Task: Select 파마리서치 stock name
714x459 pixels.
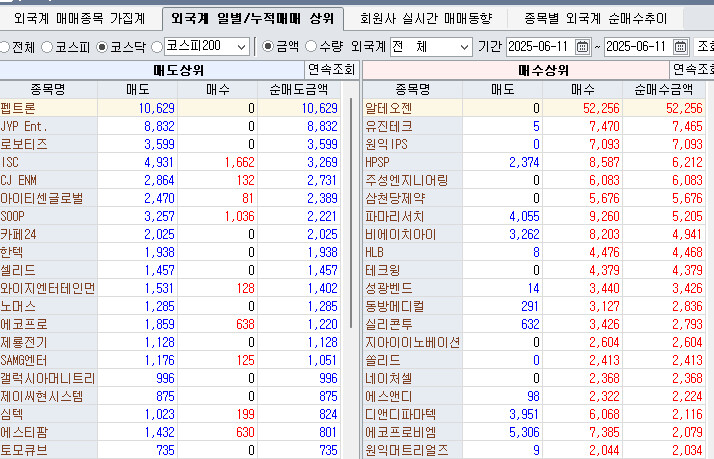Action: (x=395, y=216)
